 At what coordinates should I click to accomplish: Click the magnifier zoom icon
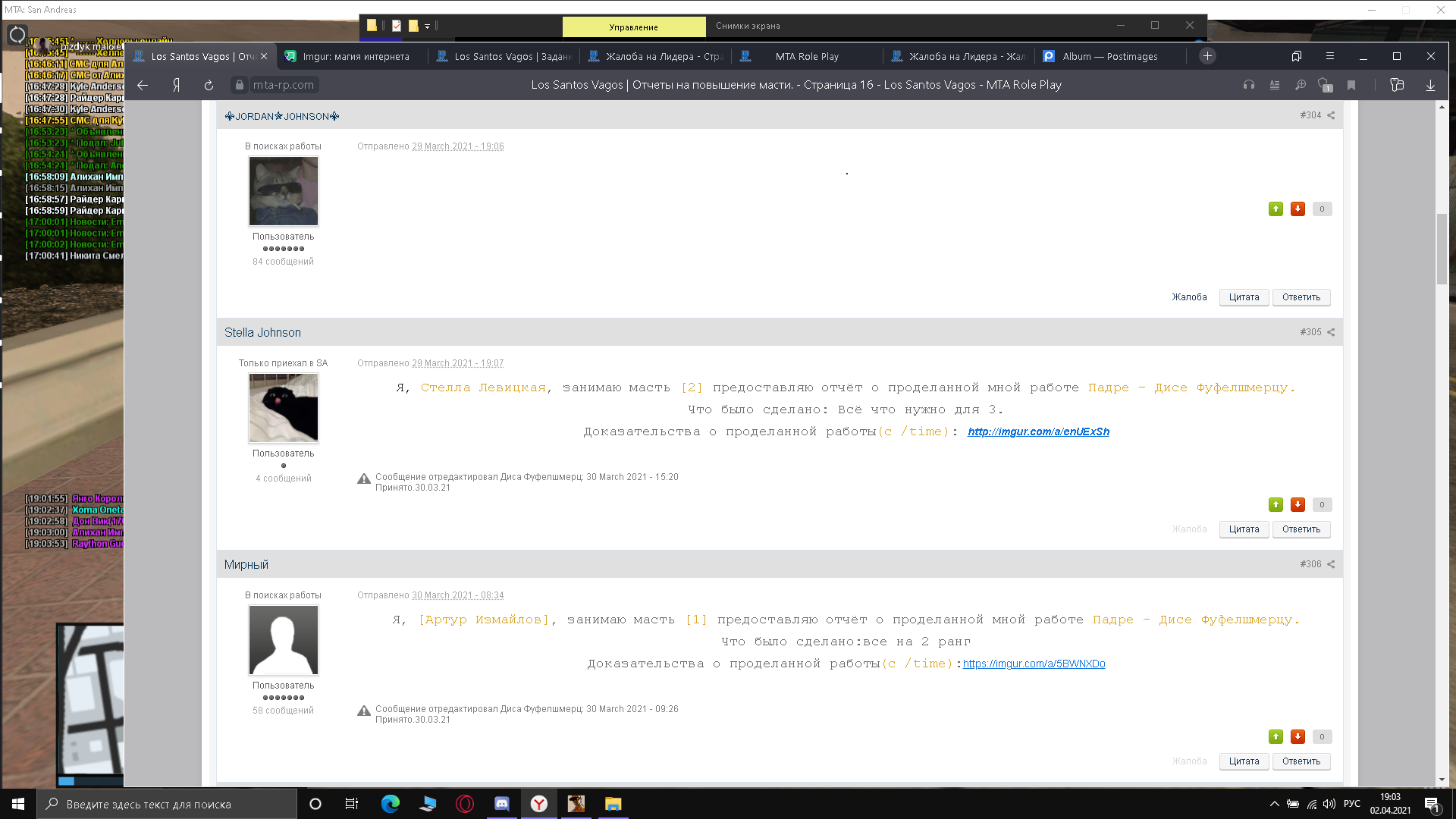pyautogui.click(x=1301, y=85)
